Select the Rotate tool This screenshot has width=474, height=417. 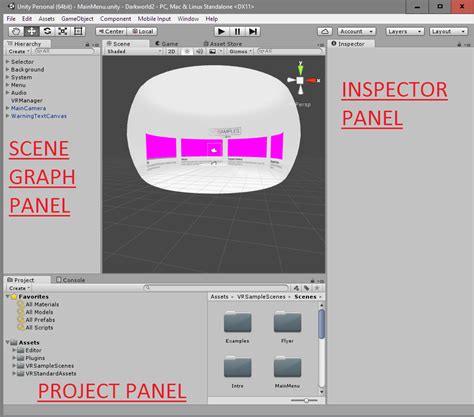click(x=47, y=31)
